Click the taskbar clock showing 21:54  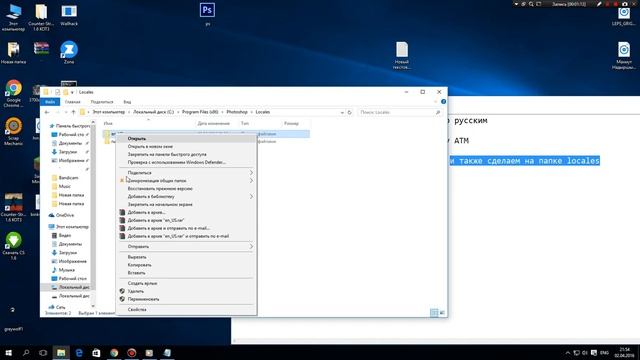point(624,353)
